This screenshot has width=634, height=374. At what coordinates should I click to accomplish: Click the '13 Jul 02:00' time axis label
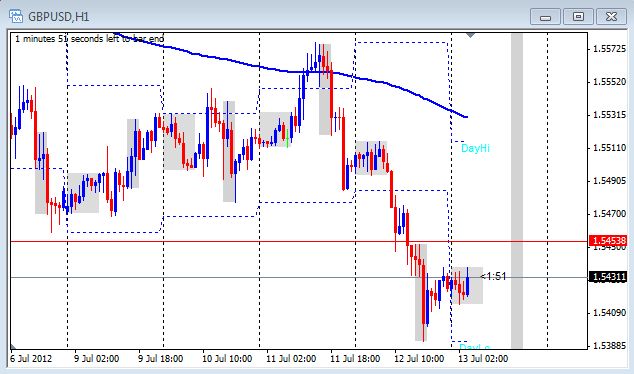coord(483,359)
